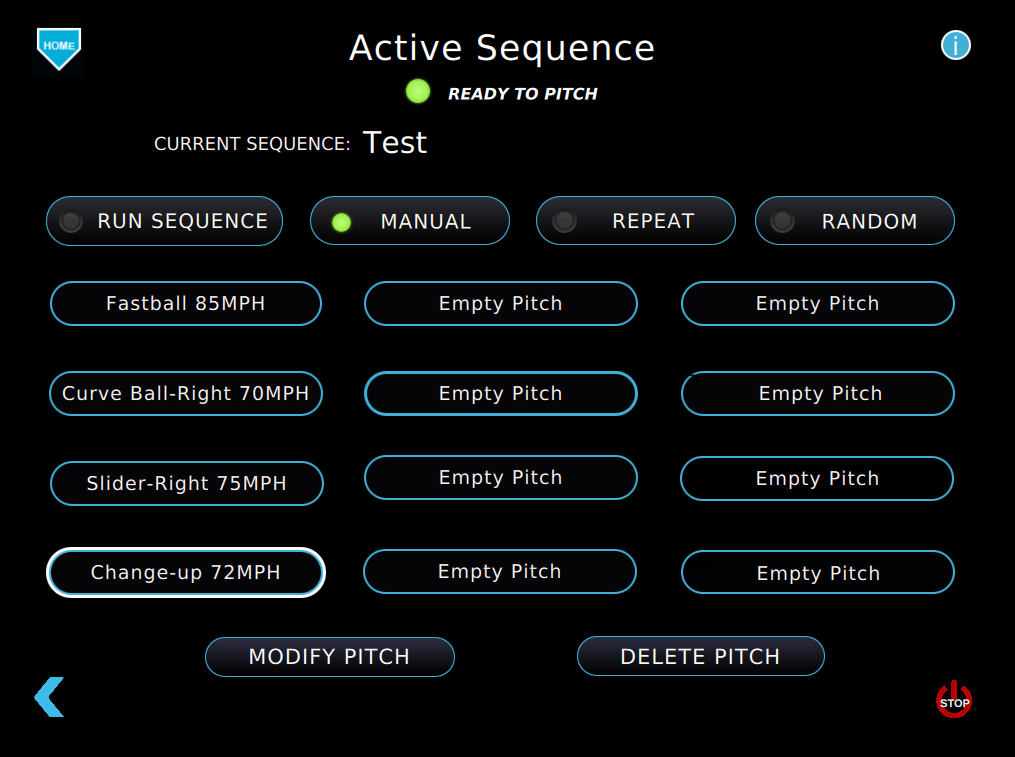This screenshot has width=1015, height=757.
Task: Go to the Home screen icon
Action: [x=59, y=47]
